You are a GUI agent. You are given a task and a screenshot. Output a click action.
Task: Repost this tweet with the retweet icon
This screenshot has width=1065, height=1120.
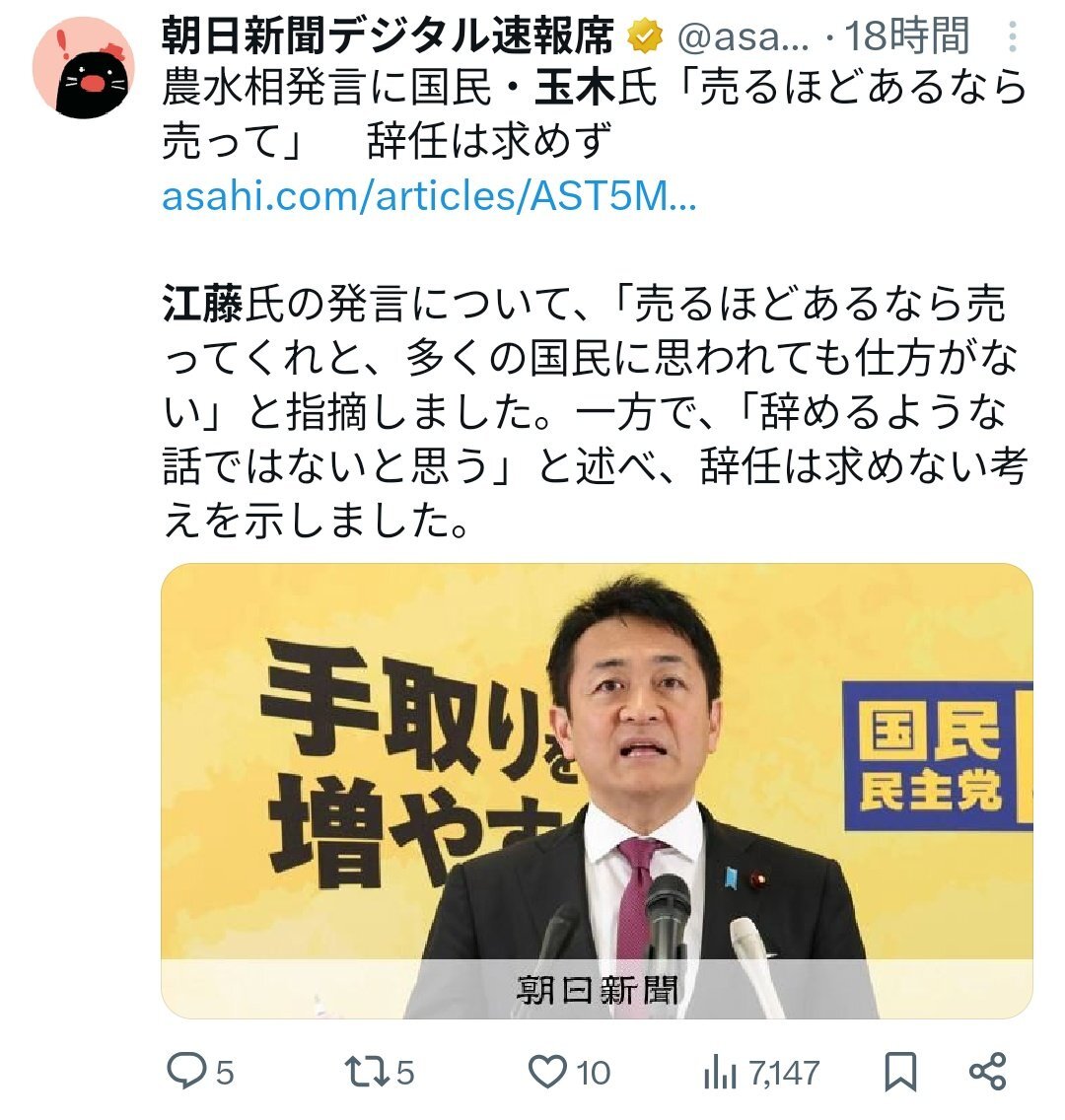(x=367, y=1072)
